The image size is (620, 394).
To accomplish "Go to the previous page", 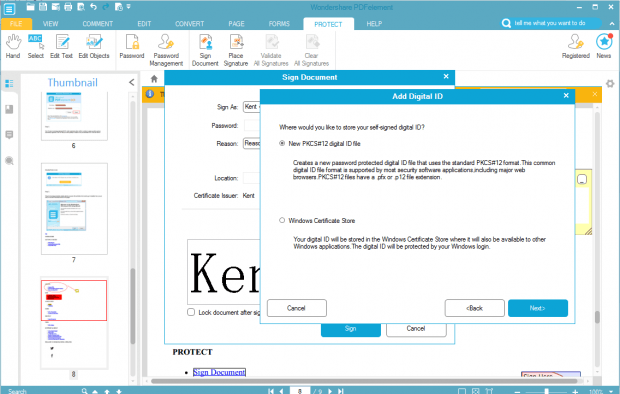I will point(282,391).
